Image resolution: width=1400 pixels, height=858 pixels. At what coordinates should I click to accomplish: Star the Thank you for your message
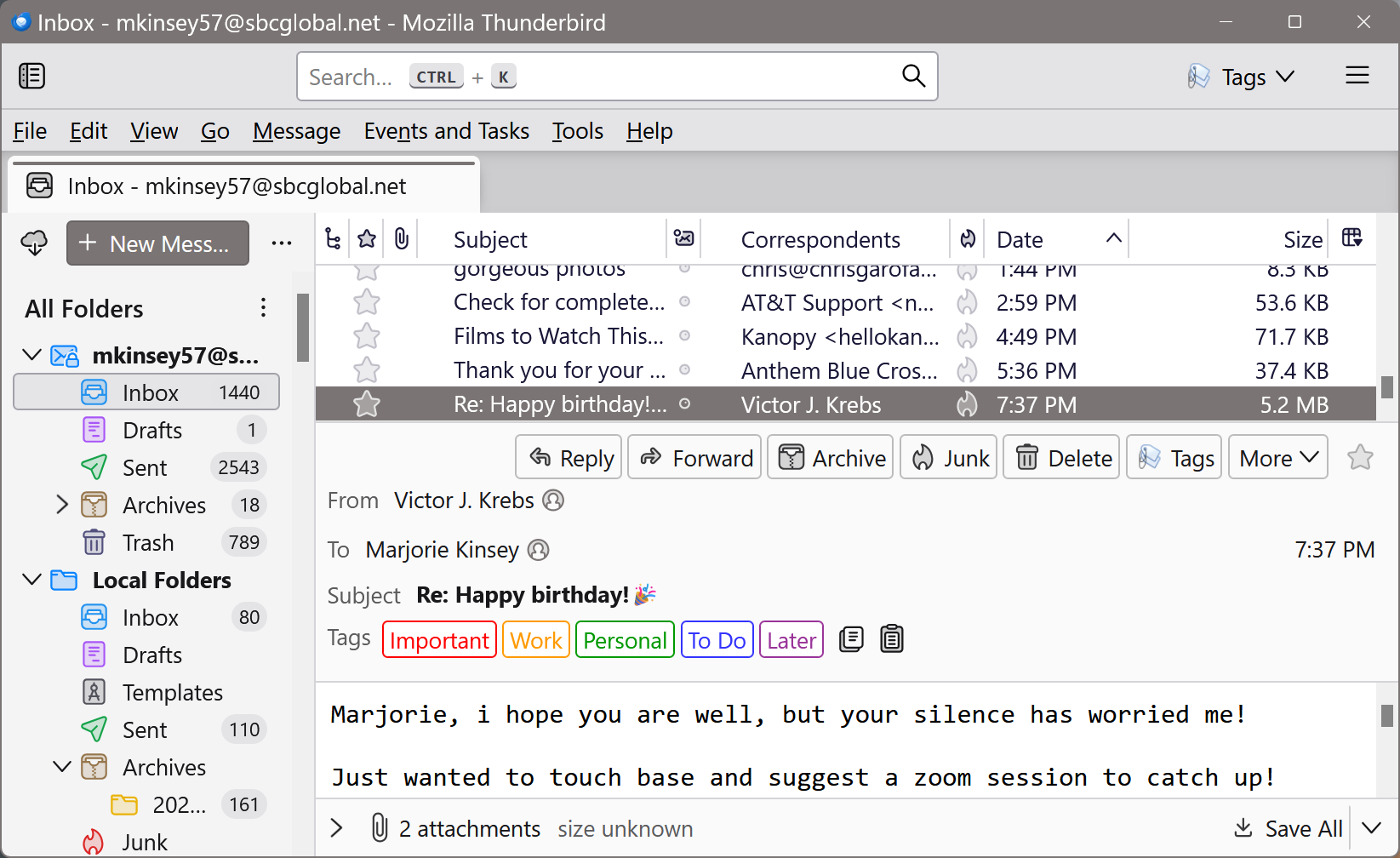367,370
